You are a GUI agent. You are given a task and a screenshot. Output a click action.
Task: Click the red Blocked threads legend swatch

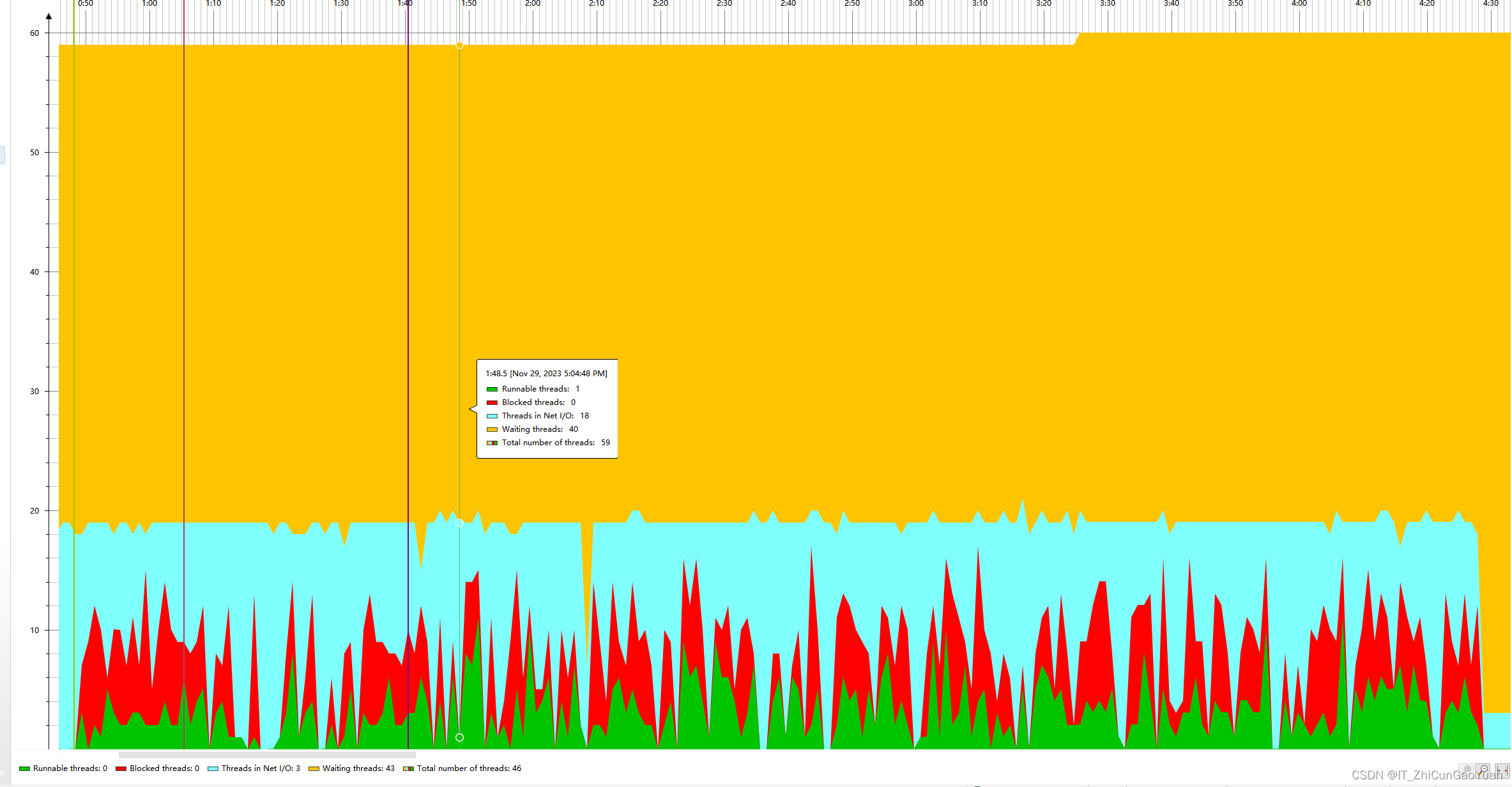(x=121, y=768)
